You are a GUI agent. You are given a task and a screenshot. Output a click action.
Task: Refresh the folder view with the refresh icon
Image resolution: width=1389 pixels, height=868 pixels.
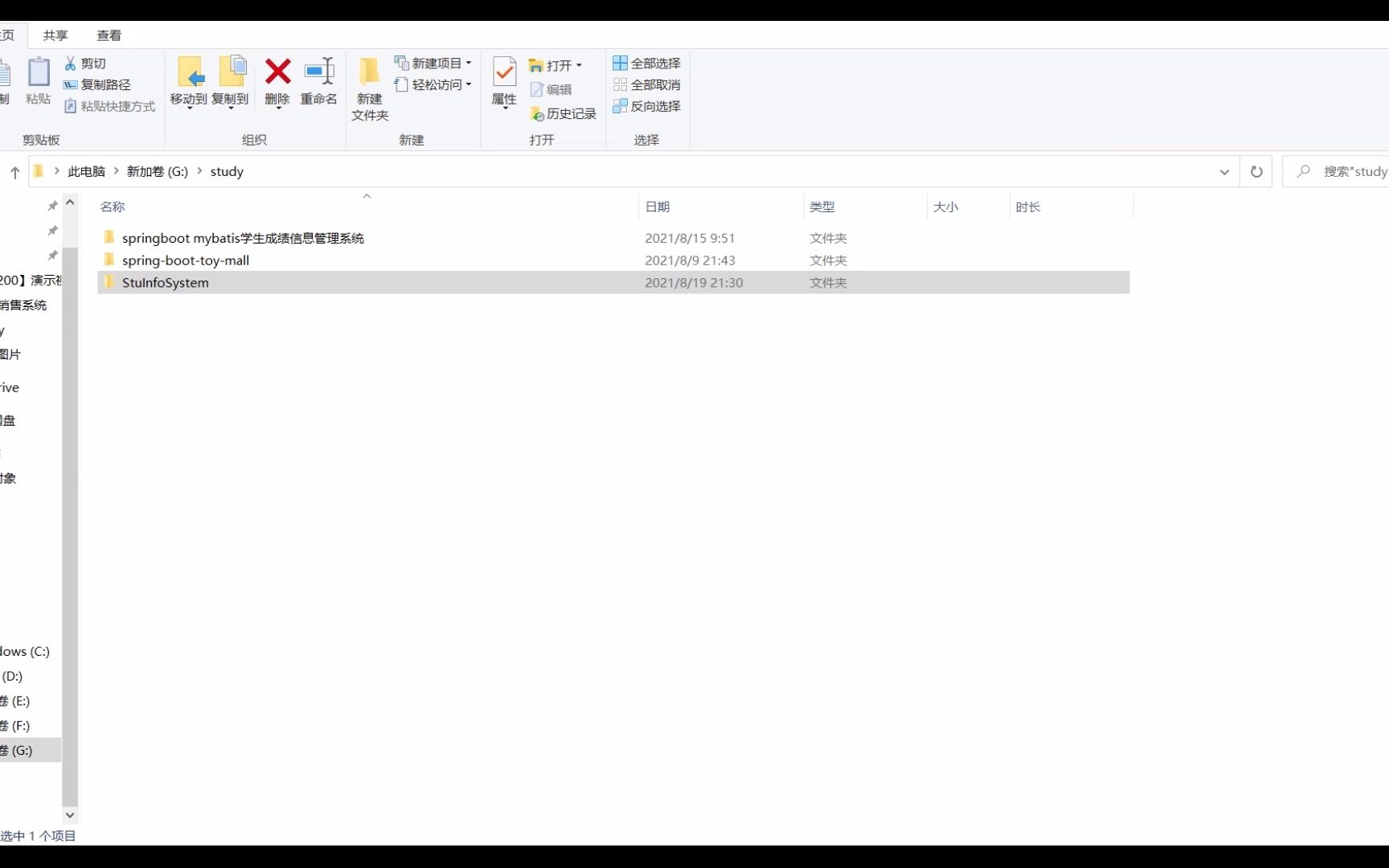pos(1256,171)
